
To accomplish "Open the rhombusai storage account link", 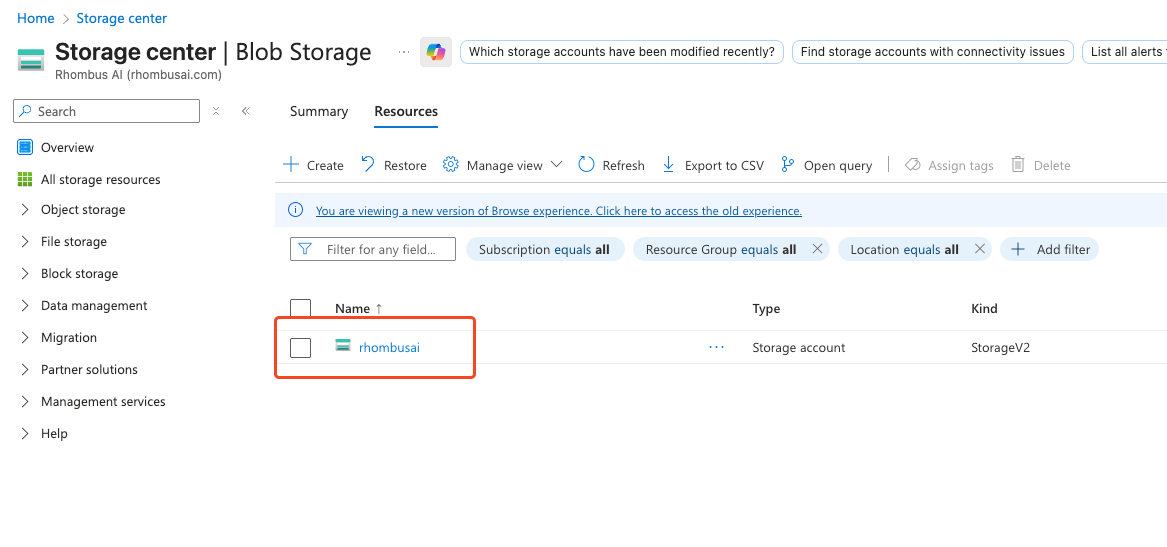I will point(389,347).
